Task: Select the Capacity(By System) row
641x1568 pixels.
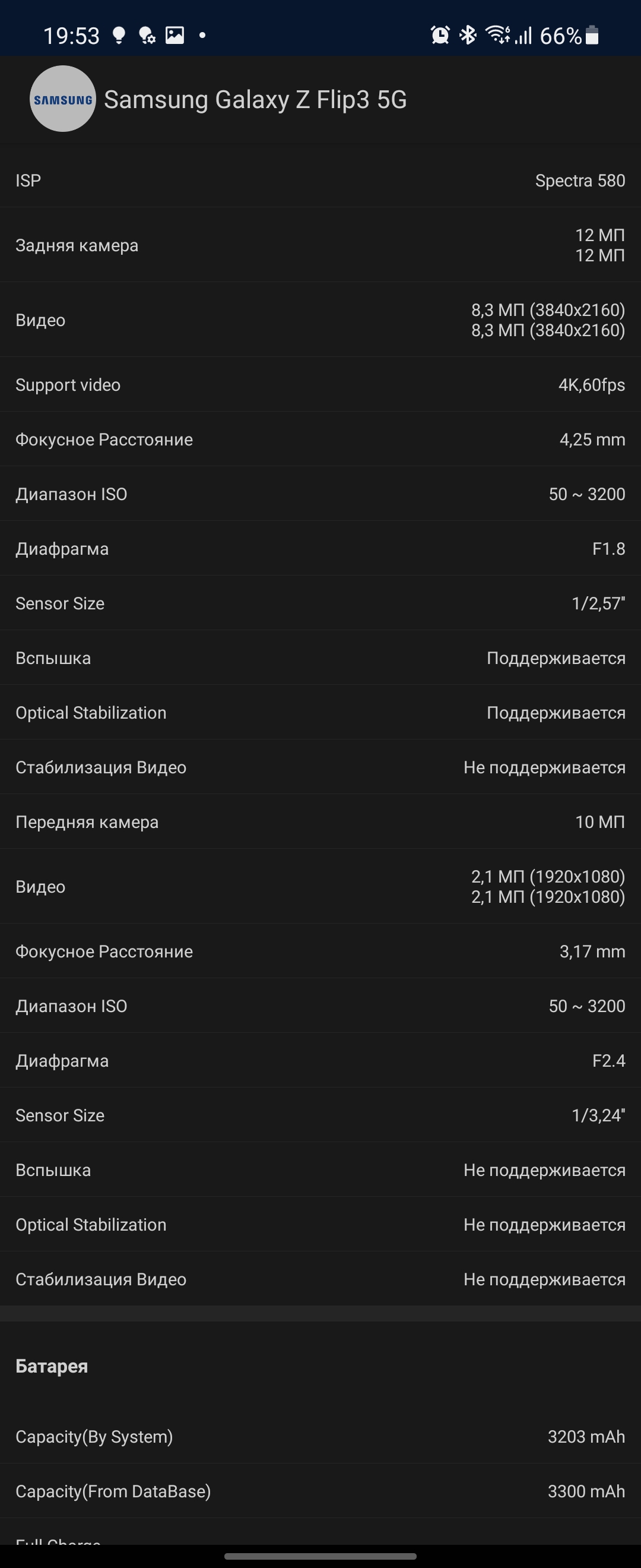Action: pyautogui.click(x=320, y=1437)
